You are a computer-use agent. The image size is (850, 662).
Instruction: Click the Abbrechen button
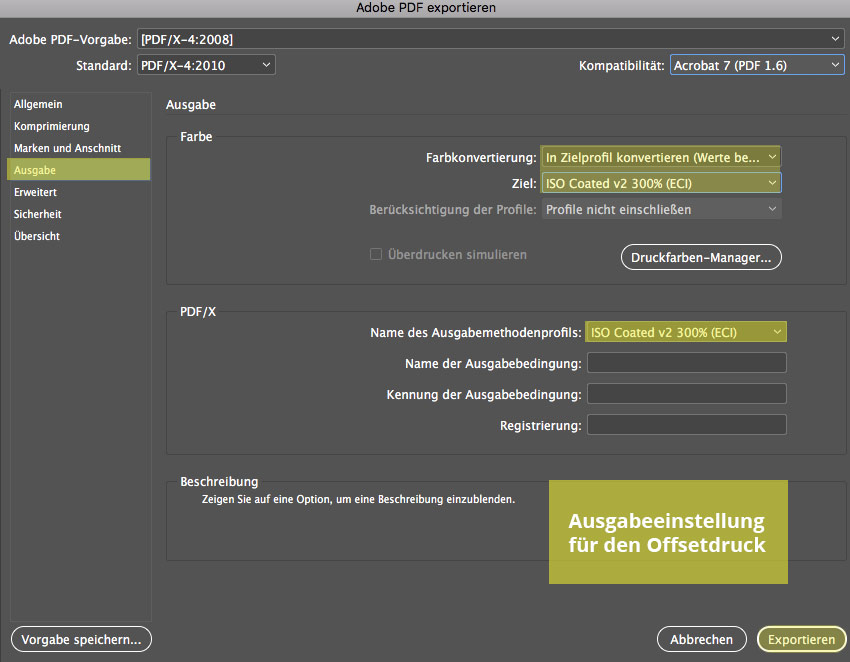(701, 639)
